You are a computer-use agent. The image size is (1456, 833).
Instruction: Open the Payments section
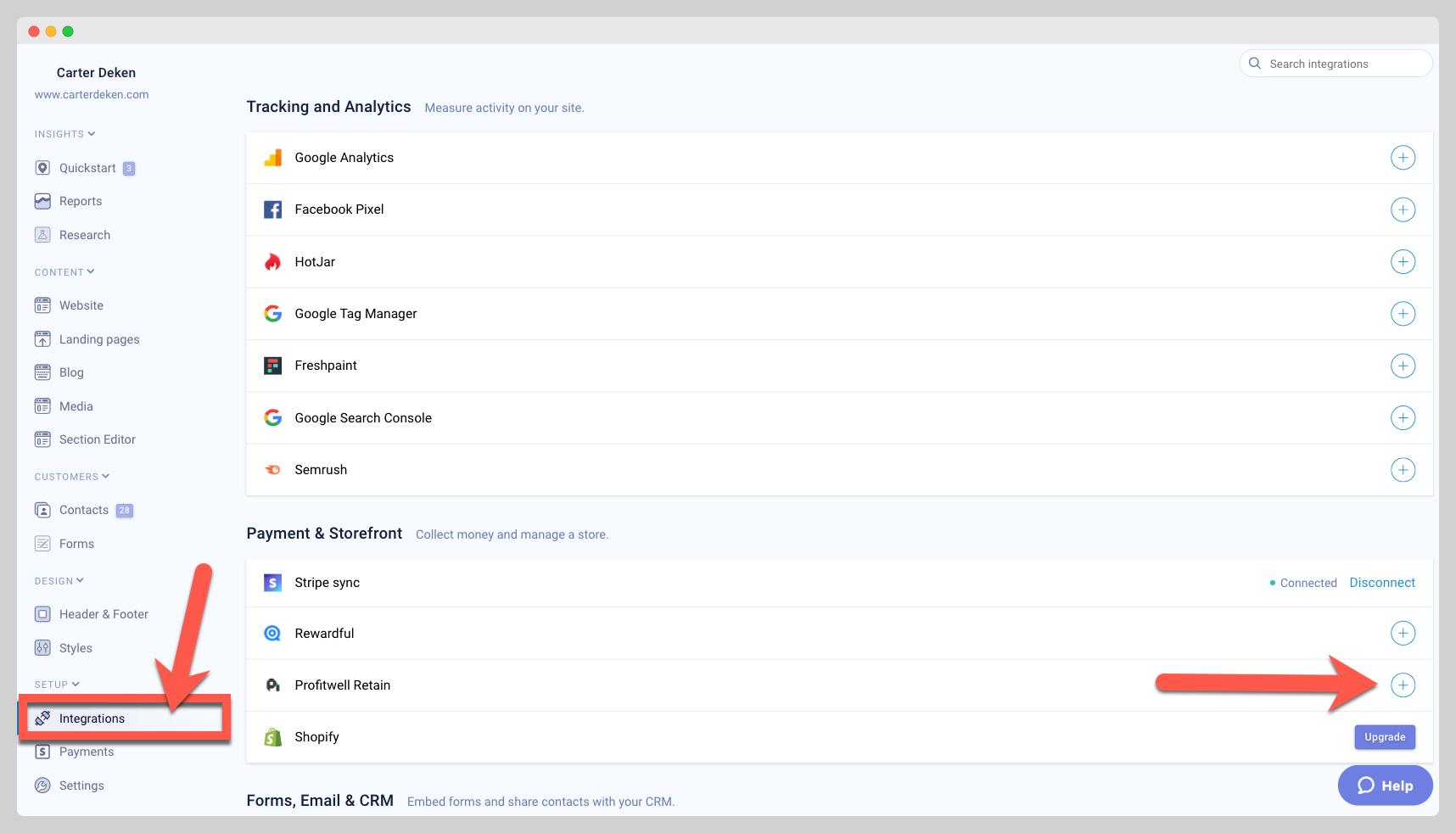coord(87,752)
